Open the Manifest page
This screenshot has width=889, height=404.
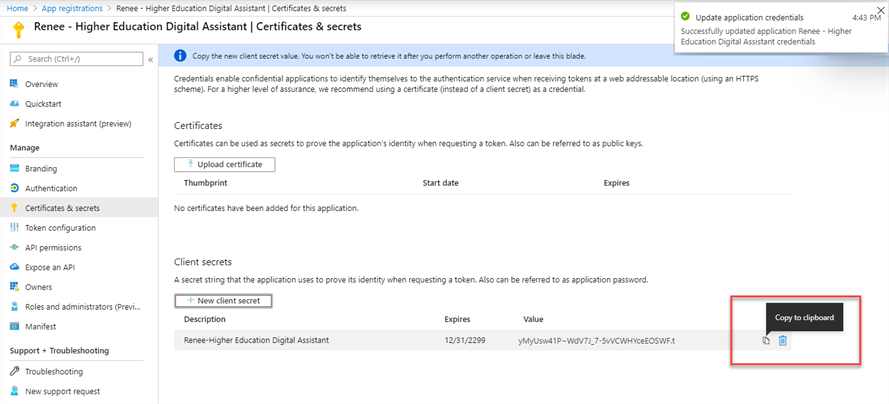[x=40, y=326]
